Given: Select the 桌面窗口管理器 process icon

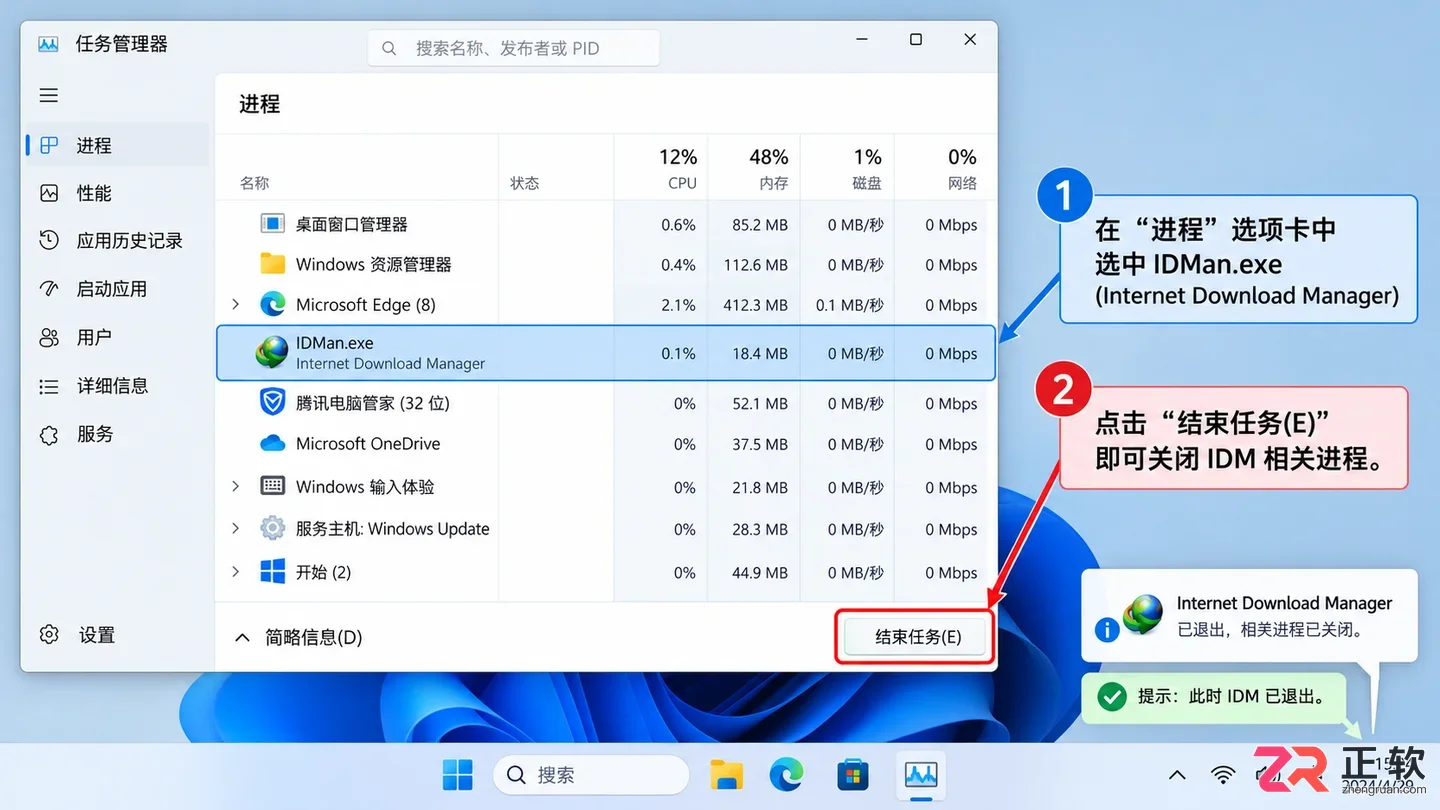Looking at the screenshot, I should pos(272,224).
